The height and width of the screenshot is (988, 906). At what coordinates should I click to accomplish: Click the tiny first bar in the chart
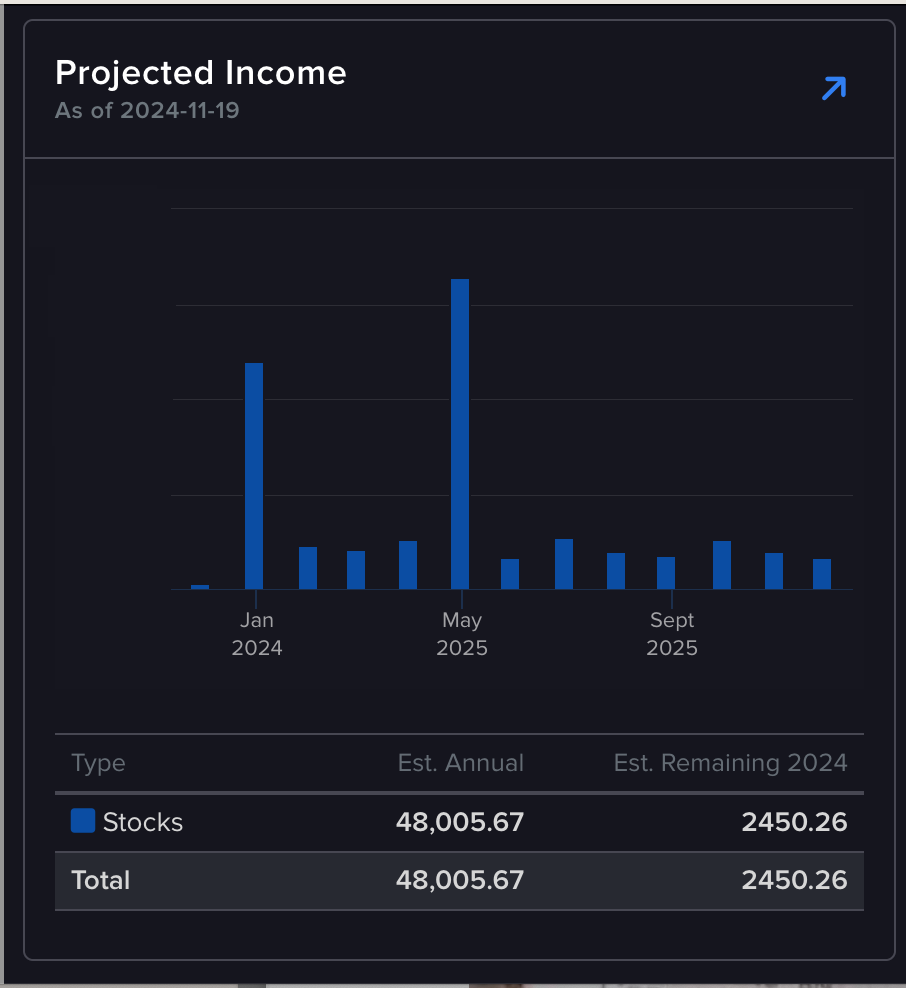pos(200,587)
